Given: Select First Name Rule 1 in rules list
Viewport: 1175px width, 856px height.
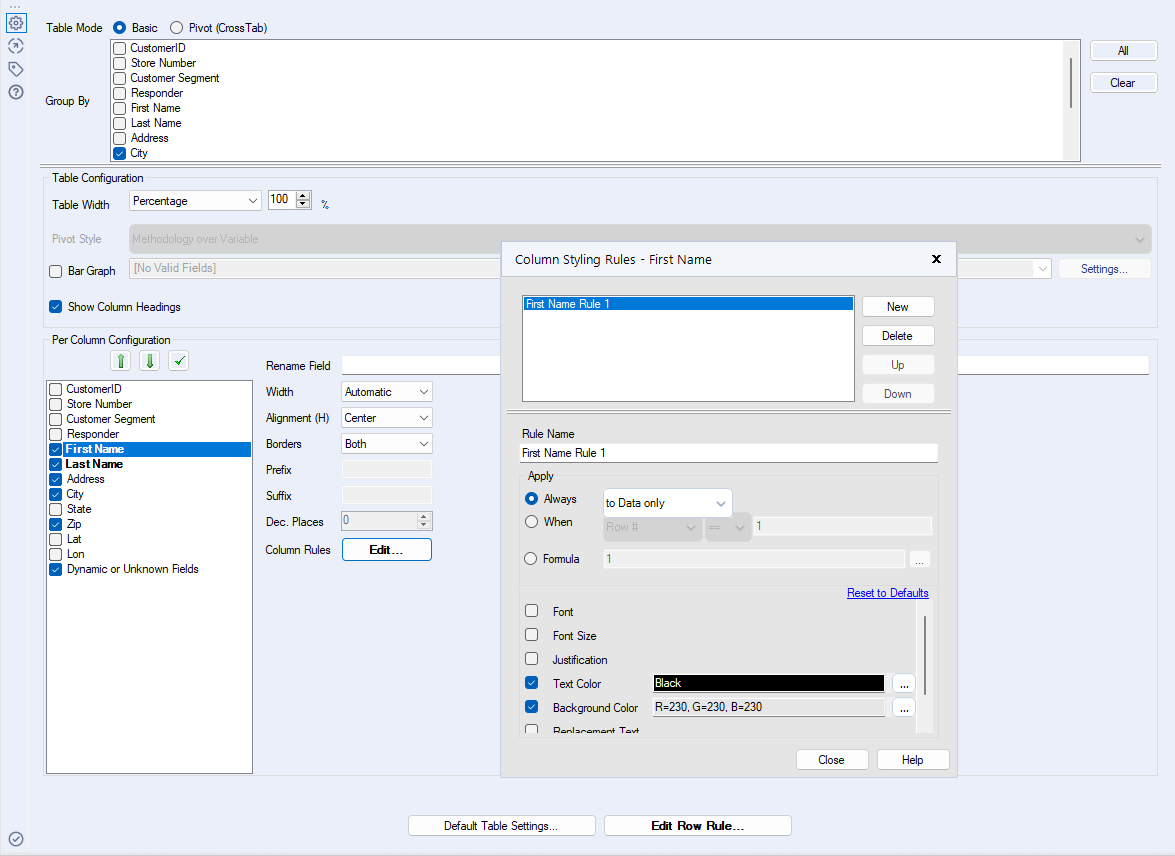Looking at the screenshot, I should pos(688,304).
